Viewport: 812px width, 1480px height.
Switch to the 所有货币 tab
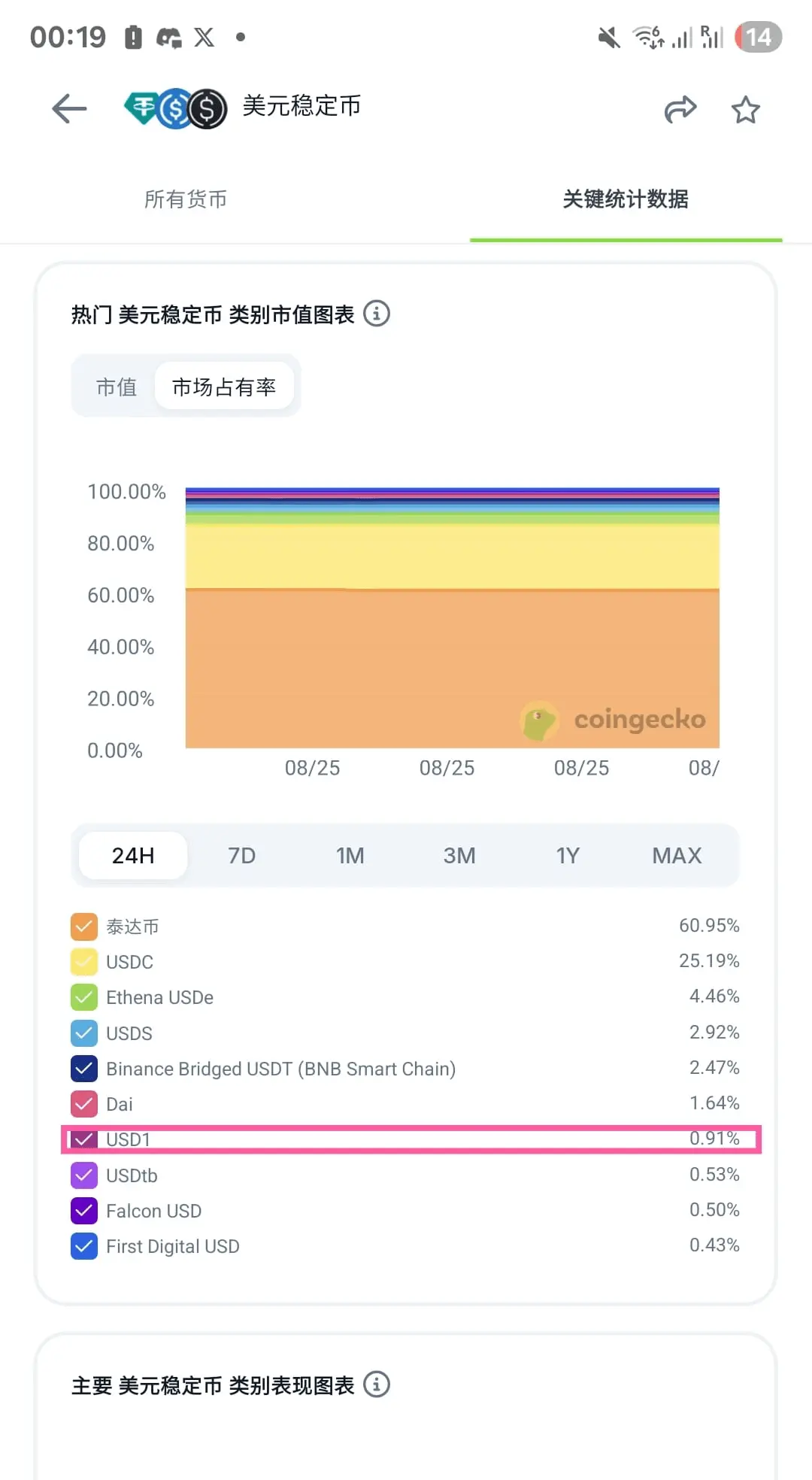click(186, 199)
